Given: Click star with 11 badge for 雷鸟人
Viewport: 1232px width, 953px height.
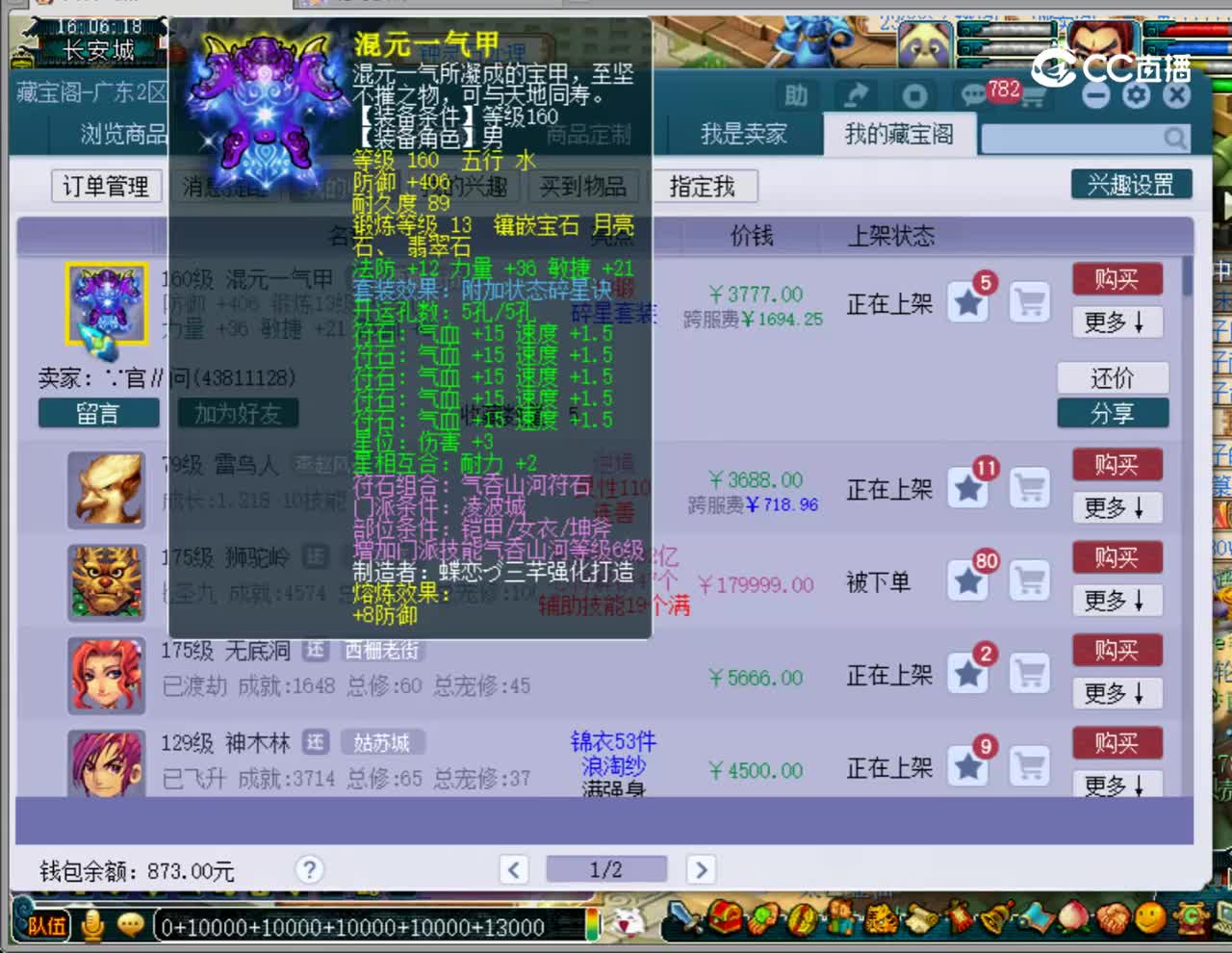Looking at the screenshot, I should coord(968,490).
